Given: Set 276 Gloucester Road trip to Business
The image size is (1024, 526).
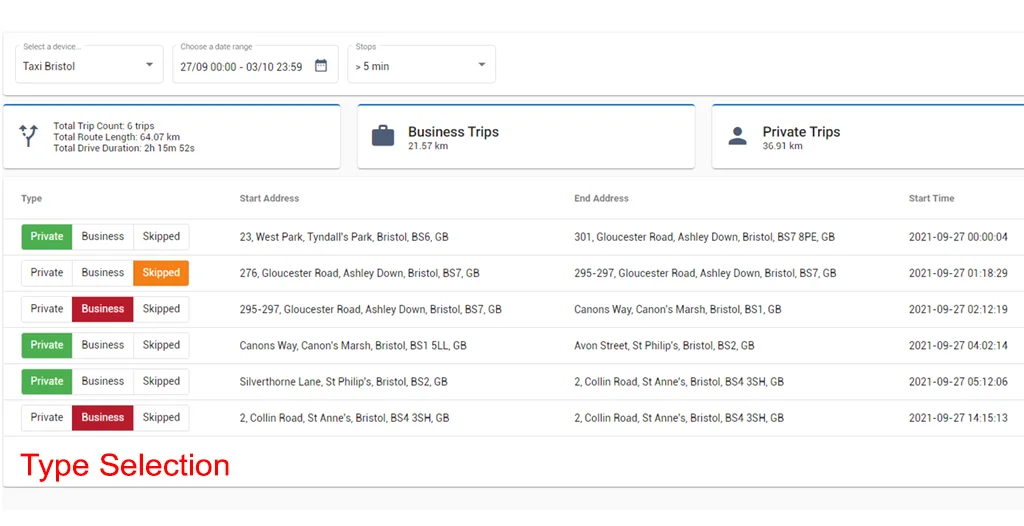Looking at the screenshot, I should pos(103,272).
